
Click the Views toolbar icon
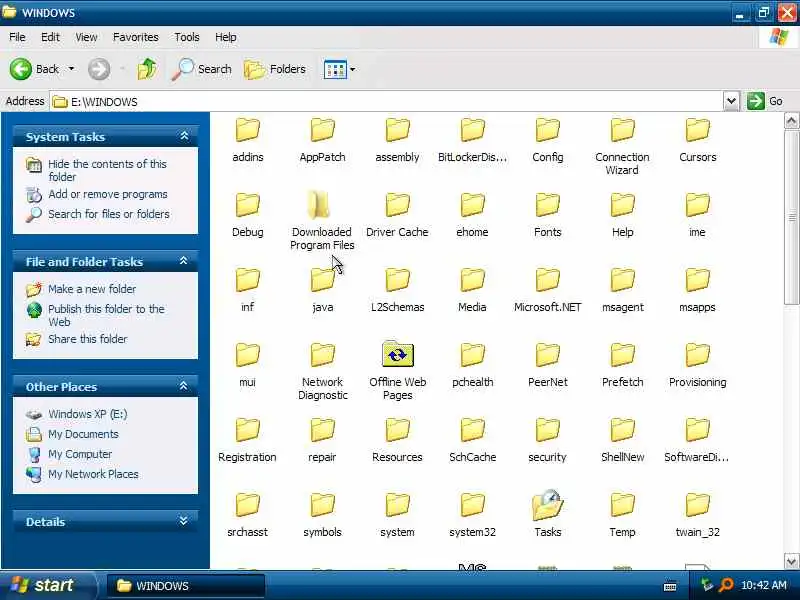click(335, 69)
